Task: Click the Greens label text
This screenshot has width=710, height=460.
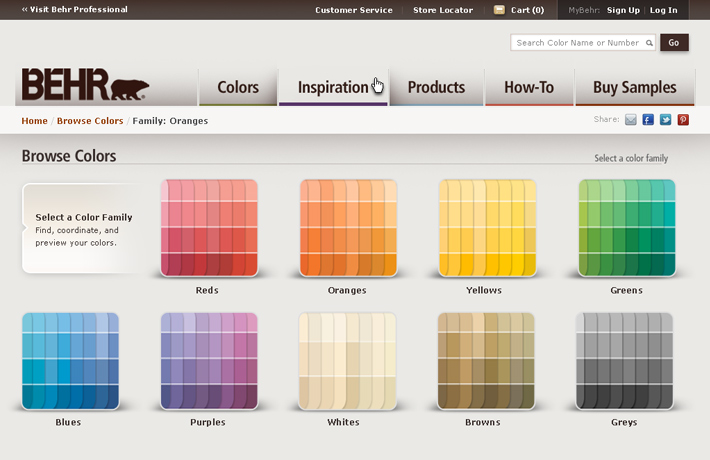Action: pyautogui.click(x=626, y=290)
